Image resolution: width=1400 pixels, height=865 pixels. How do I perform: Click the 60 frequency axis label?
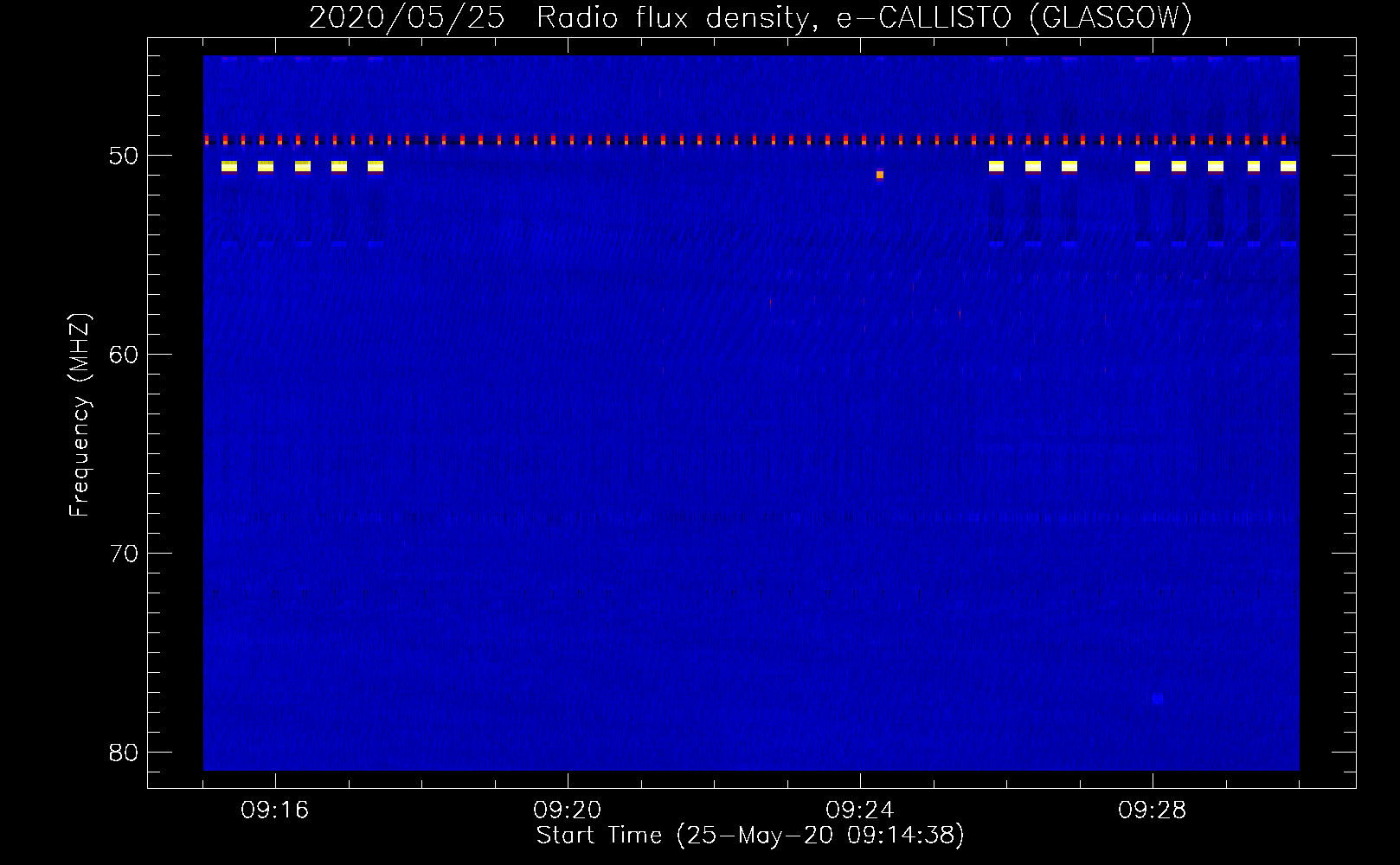[124, 355]
